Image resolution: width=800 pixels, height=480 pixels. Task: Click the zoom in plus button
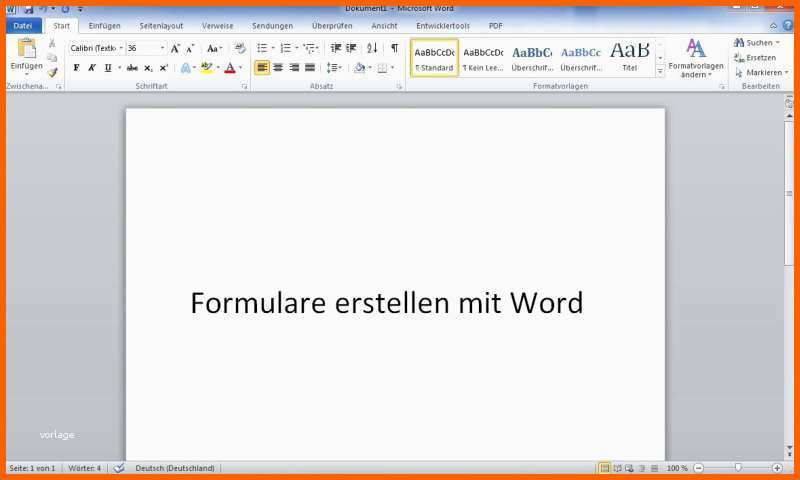[x=777, y=468]
